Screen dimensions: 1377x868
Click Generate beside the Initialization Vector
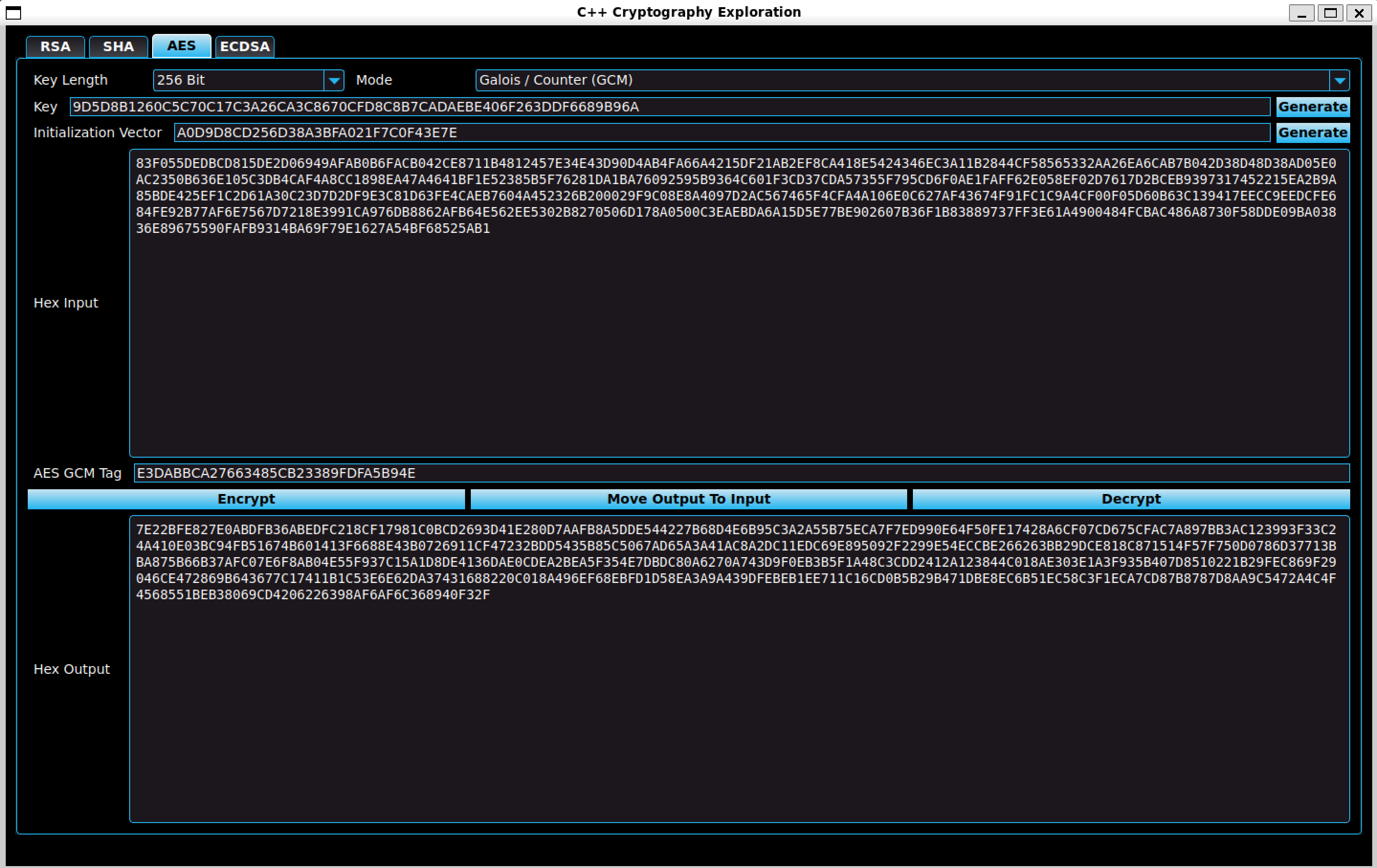(1313, 132)
